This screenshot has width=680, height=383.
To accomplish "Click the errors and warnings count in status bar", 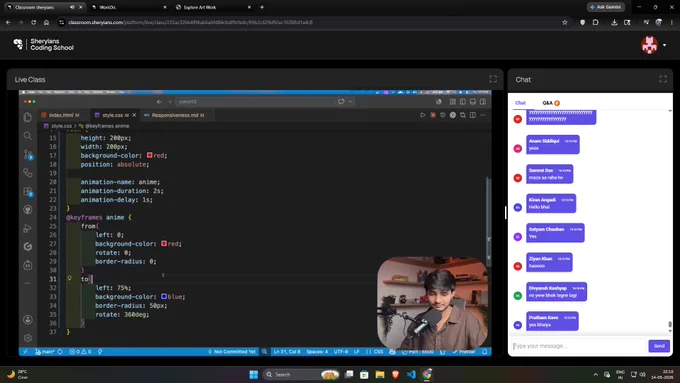I will coord(80,351).
